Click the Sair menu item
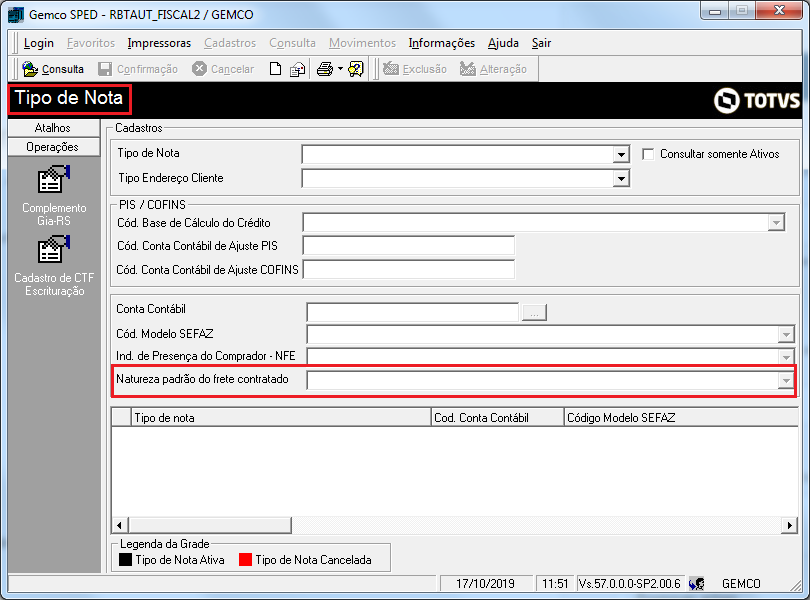 (x=541, y=43)
